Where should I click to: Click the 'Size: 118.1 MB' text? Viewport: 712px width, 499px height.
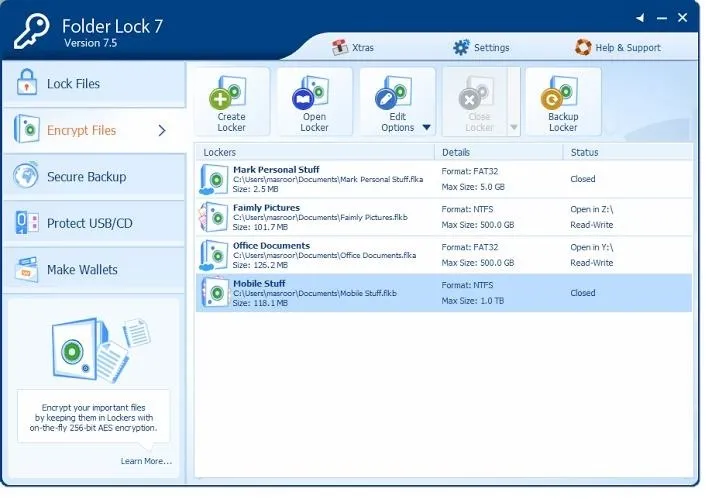click(x=260, y=303)
